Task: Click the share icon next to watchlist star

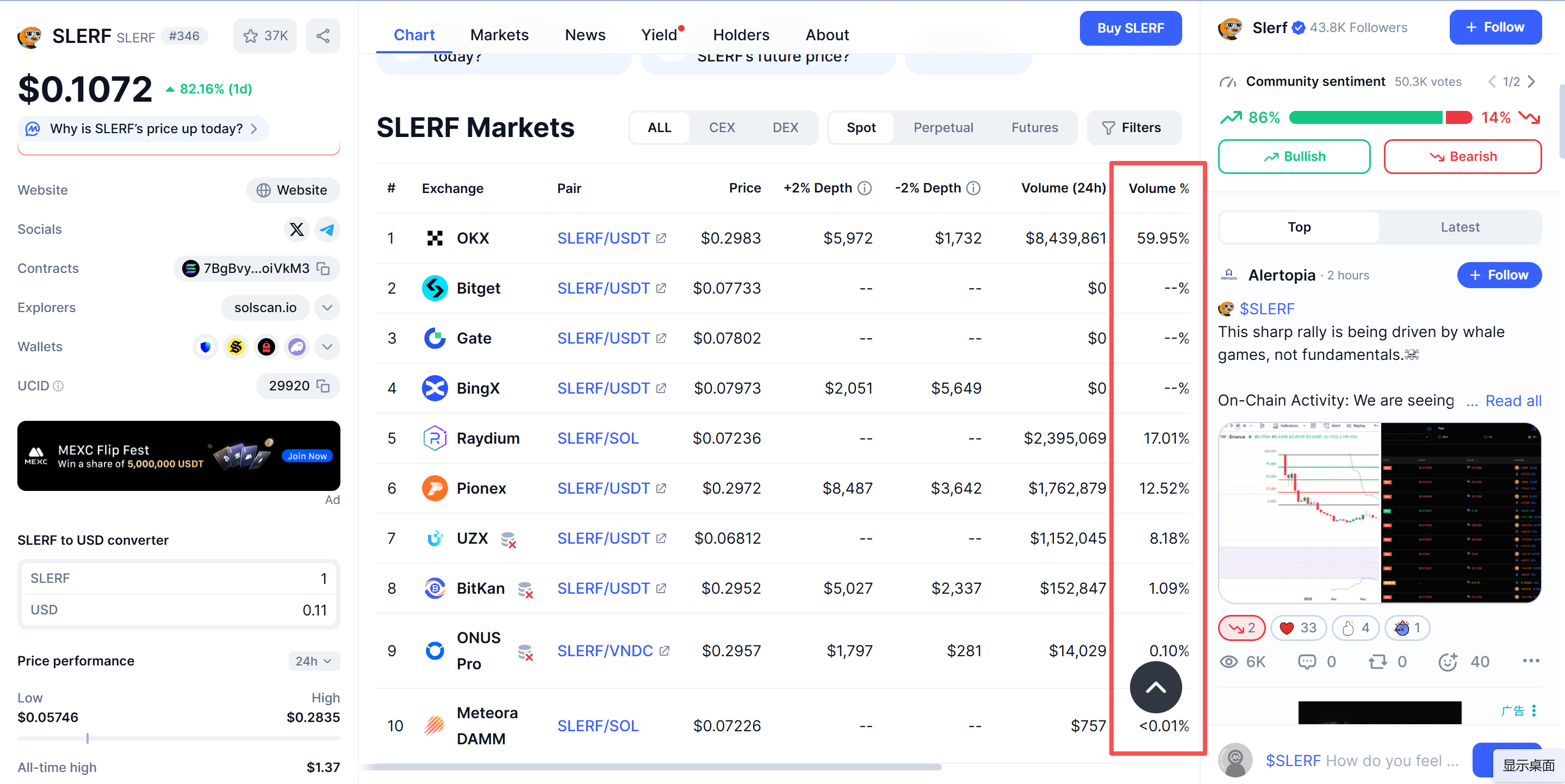Action: pyautogui.click(x=322, y=36)
